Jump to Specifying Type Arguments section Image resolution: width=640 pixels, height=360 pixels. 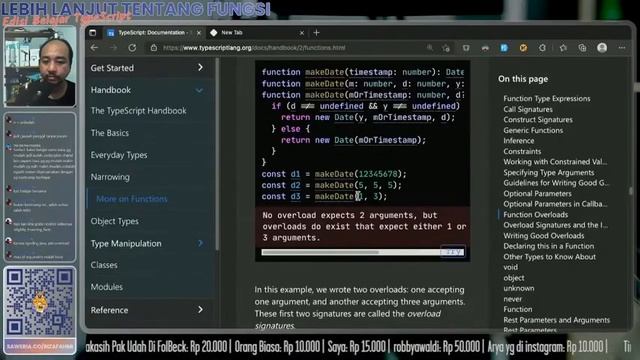(549, 173)
